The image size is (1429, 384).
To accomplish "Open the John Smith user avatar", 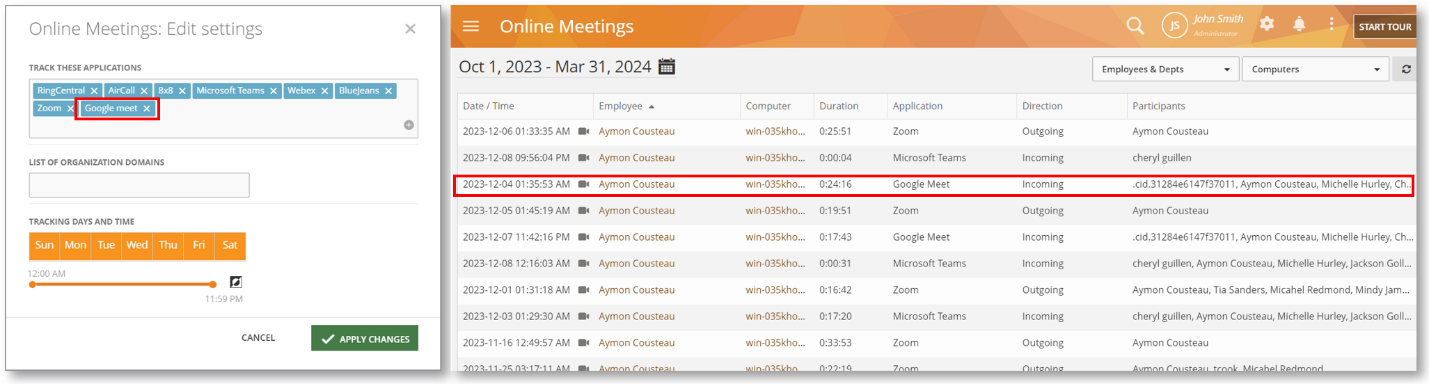I will click(x=1174, y=26).
